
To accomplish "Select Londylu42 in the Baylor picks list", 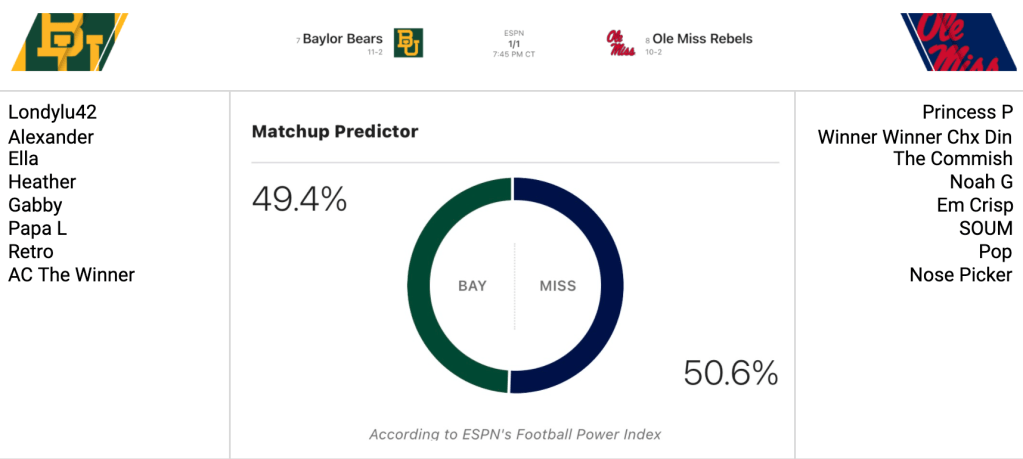I will click(52, 112).
